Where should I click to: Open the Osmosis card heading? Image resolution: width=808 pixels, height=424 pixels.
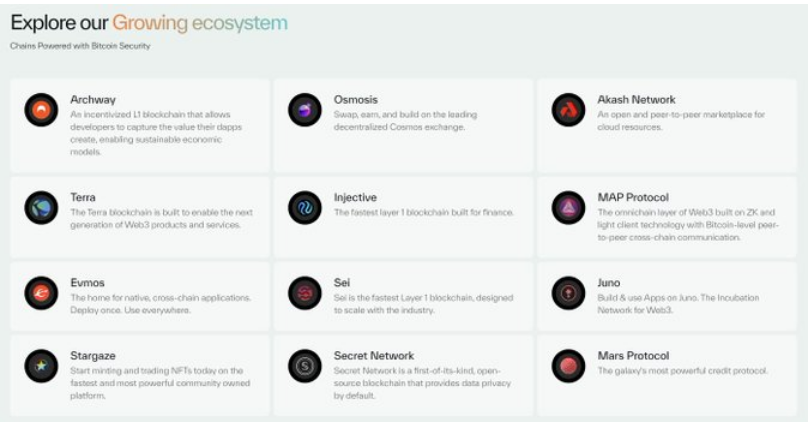(356, 100)
